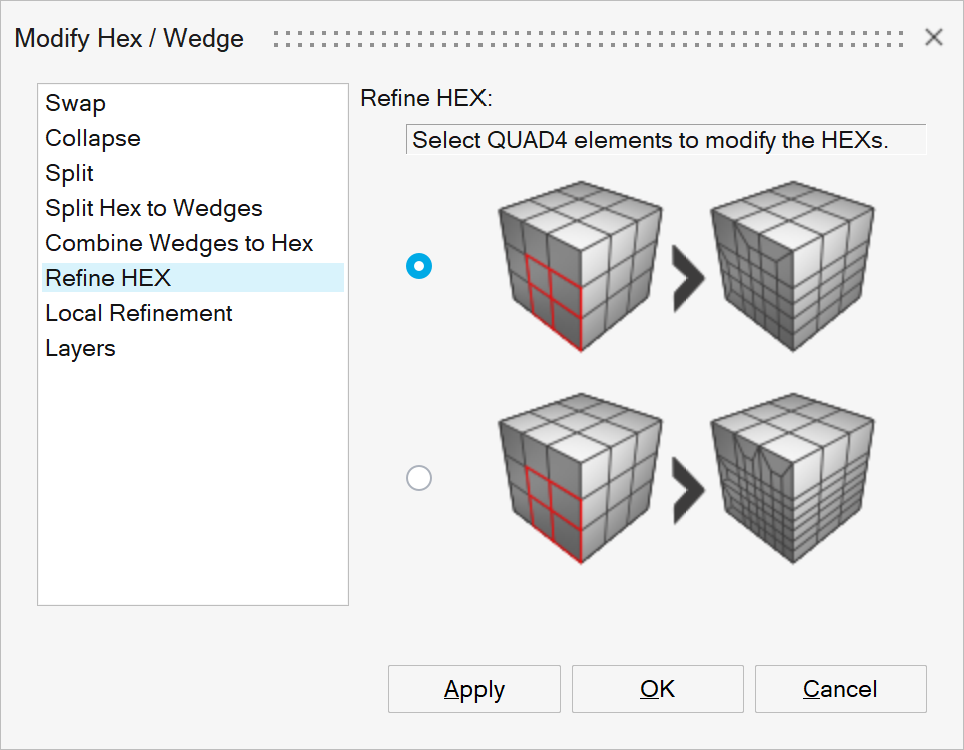Image resolution: width=964 pixels, height=750 pixels.
Task: Click the bottom refined result cube image
Action: [x=792, y=478]
